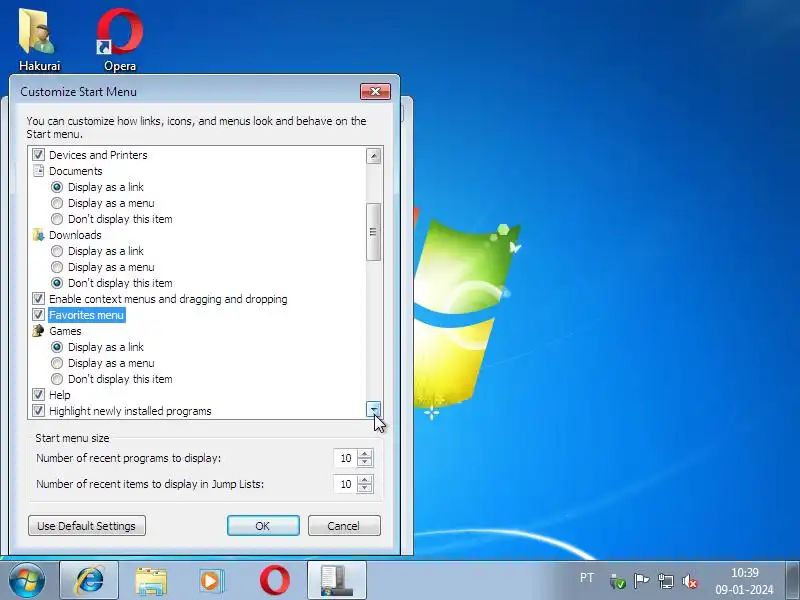Click the Action Center flag tray icon
This screenshot has width=800, height=600.
coord(641,581)
